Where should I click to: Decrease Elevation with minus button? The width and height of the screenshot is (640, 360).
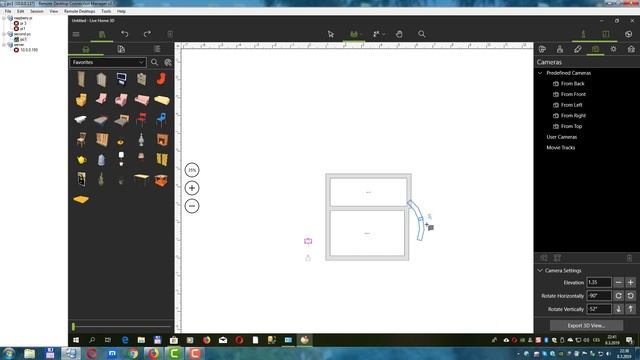click(619, 282)
